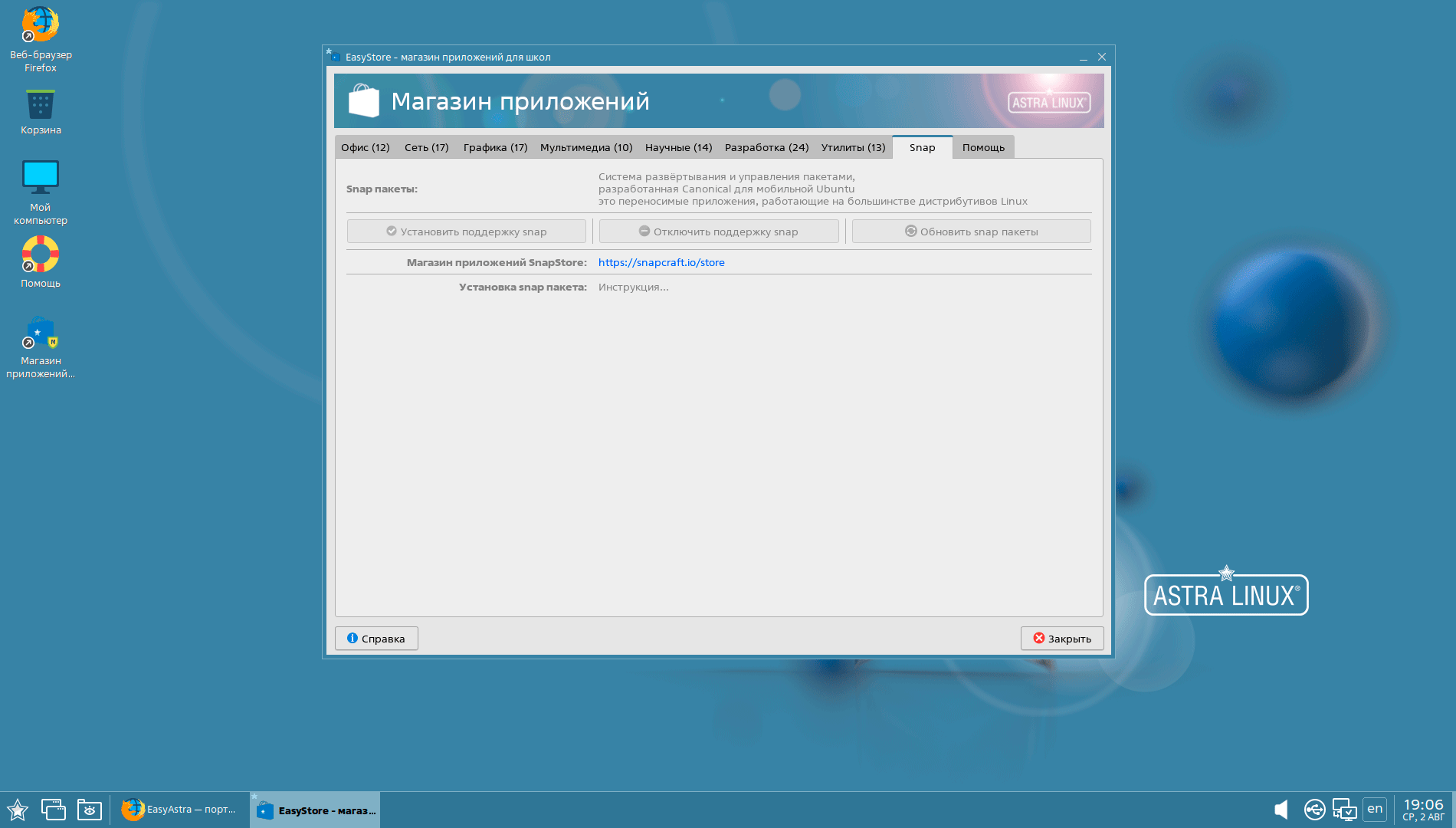
Task: Select the Разработка (24) tab
Action: (x=766, y=147)
